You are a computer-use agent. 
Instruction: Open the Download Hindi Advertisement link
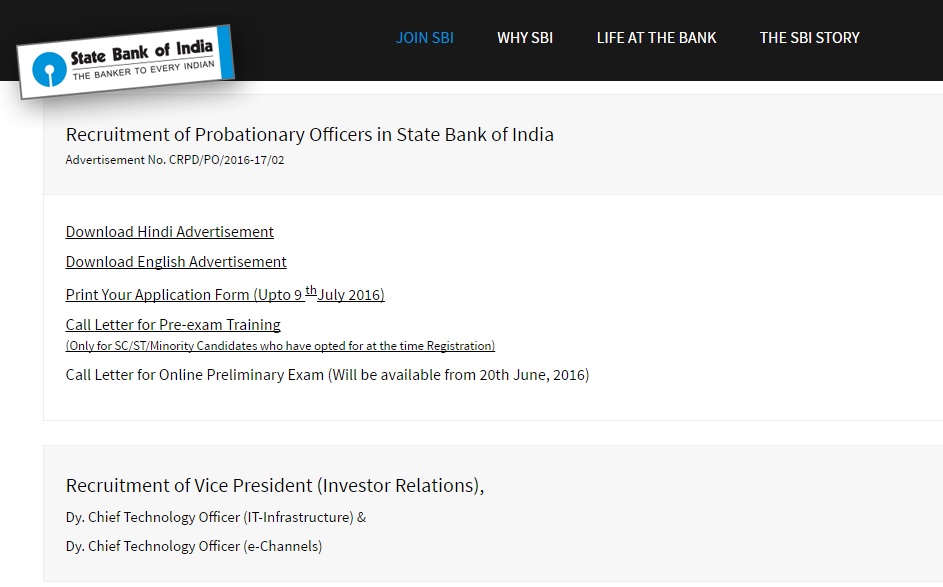pyautogui.click(x=170, y=232)
